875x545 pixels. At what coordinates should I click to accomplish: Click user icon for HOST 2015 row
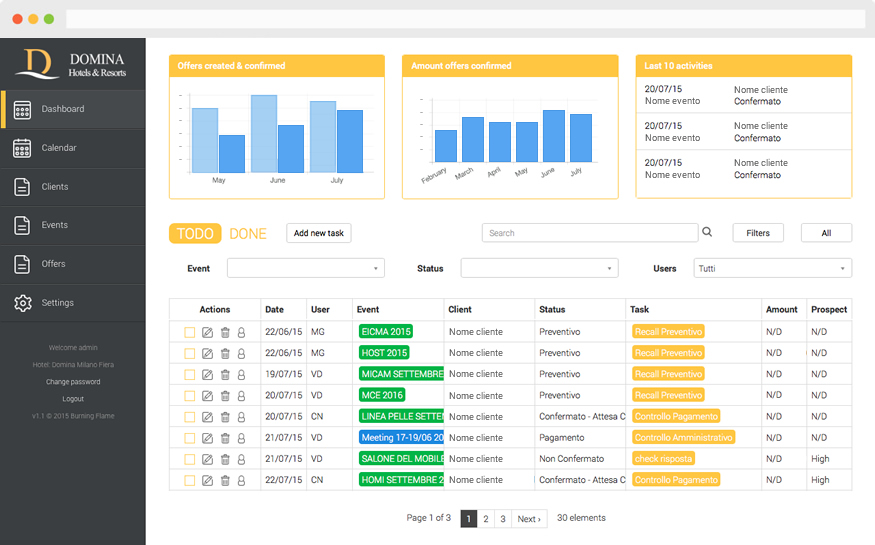coord(241,354)
